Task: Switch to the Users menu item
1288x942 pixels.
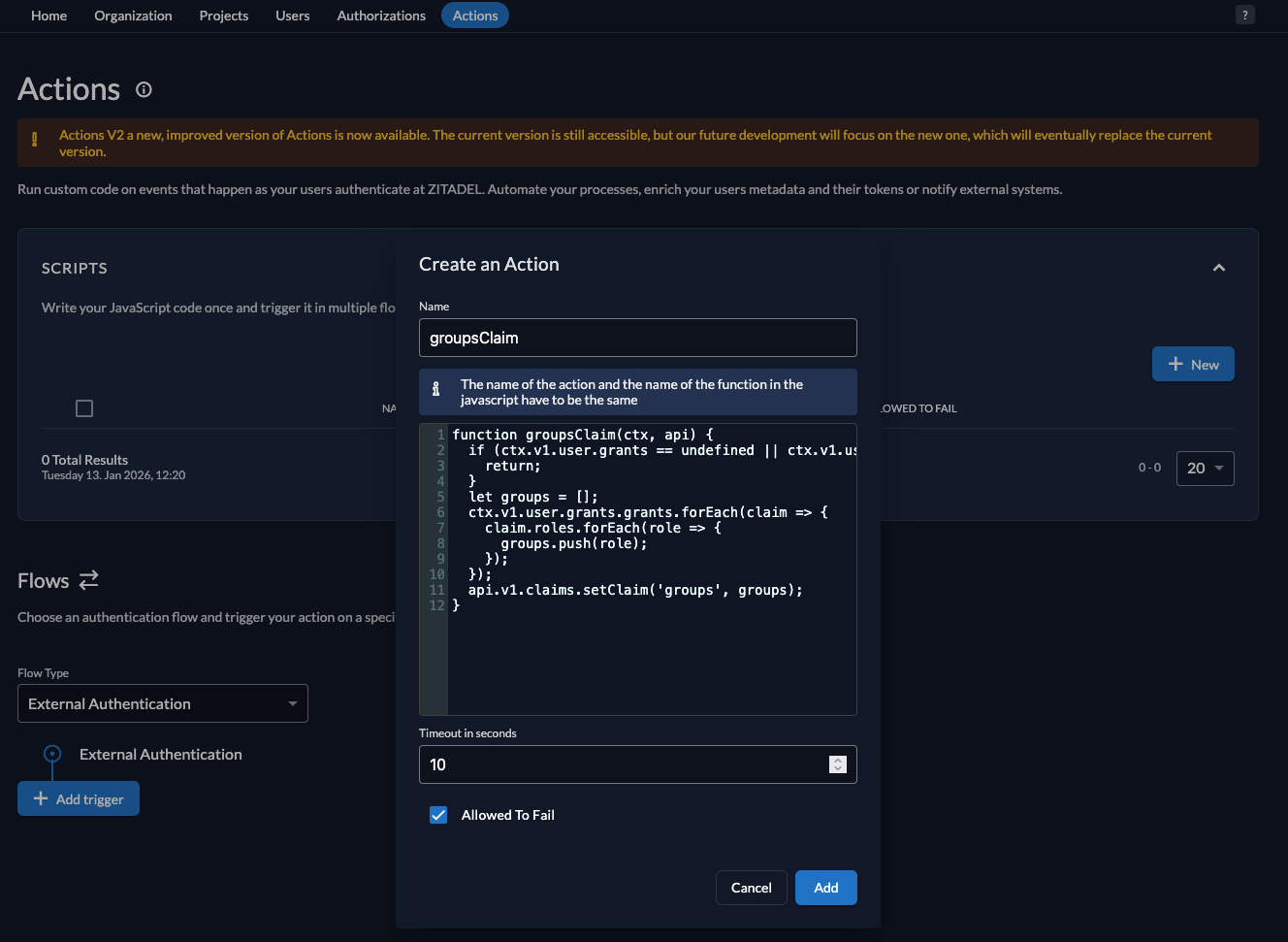Action: click(292, 16)
